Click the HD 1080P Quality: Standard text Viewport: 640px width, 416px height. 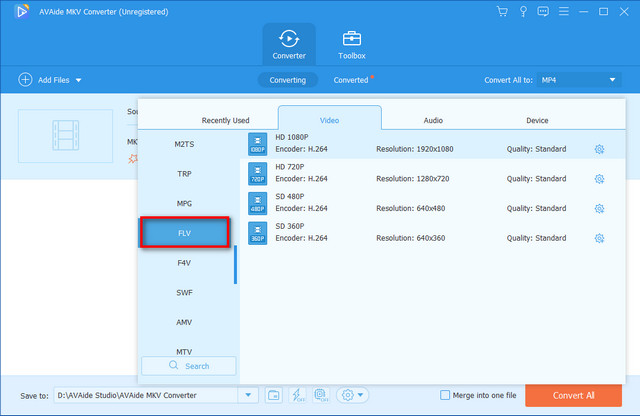click(x=536, y=149)
